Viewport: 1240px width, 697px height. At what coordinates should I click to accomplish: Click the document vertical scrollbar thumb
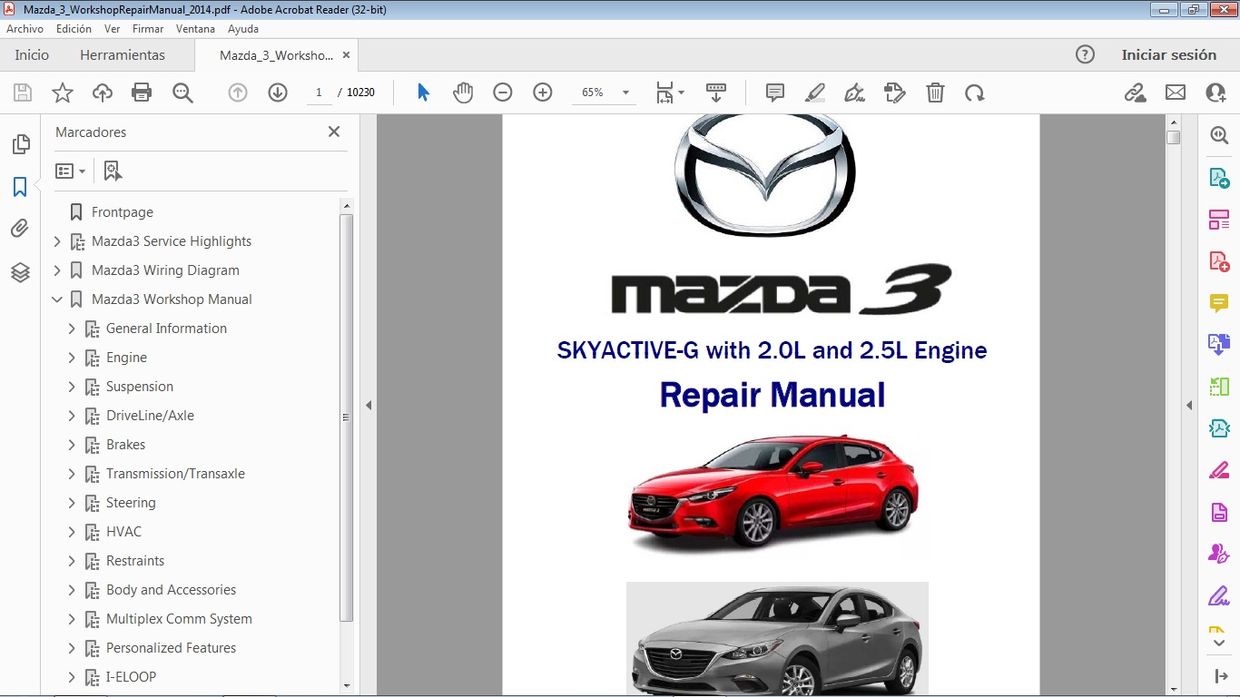1174,138
